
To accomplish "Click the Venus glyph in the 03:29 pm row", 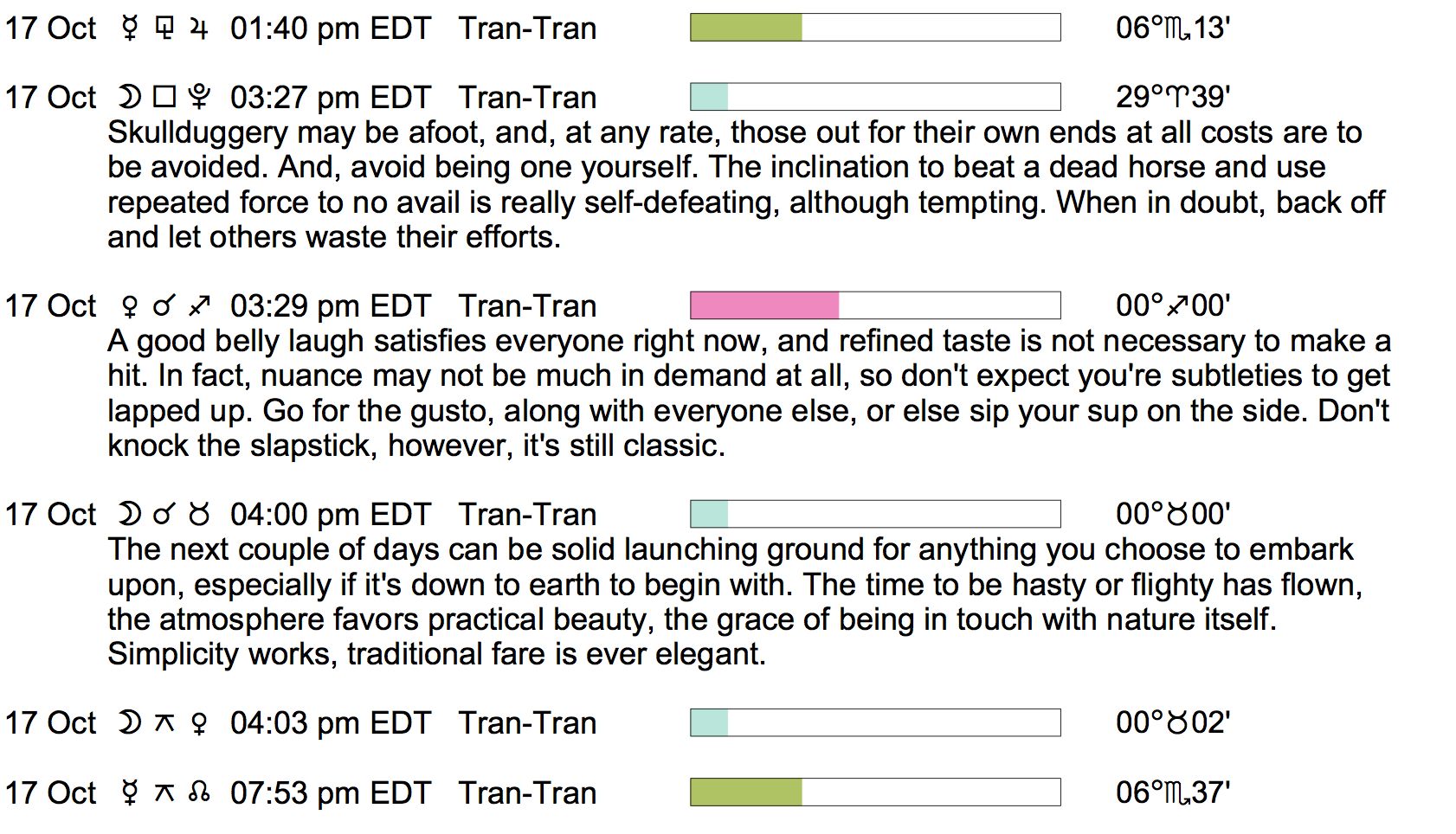I will click(x=130, y=306).
